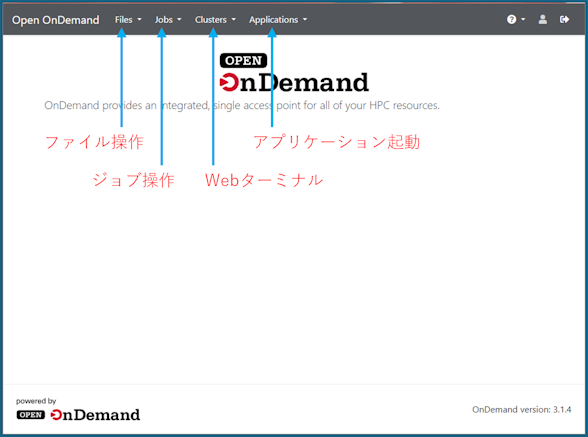Viewport: 588px width, 437px height.
Task: Click the OnDemand provides an integrated description text
Action: (242, 105)
